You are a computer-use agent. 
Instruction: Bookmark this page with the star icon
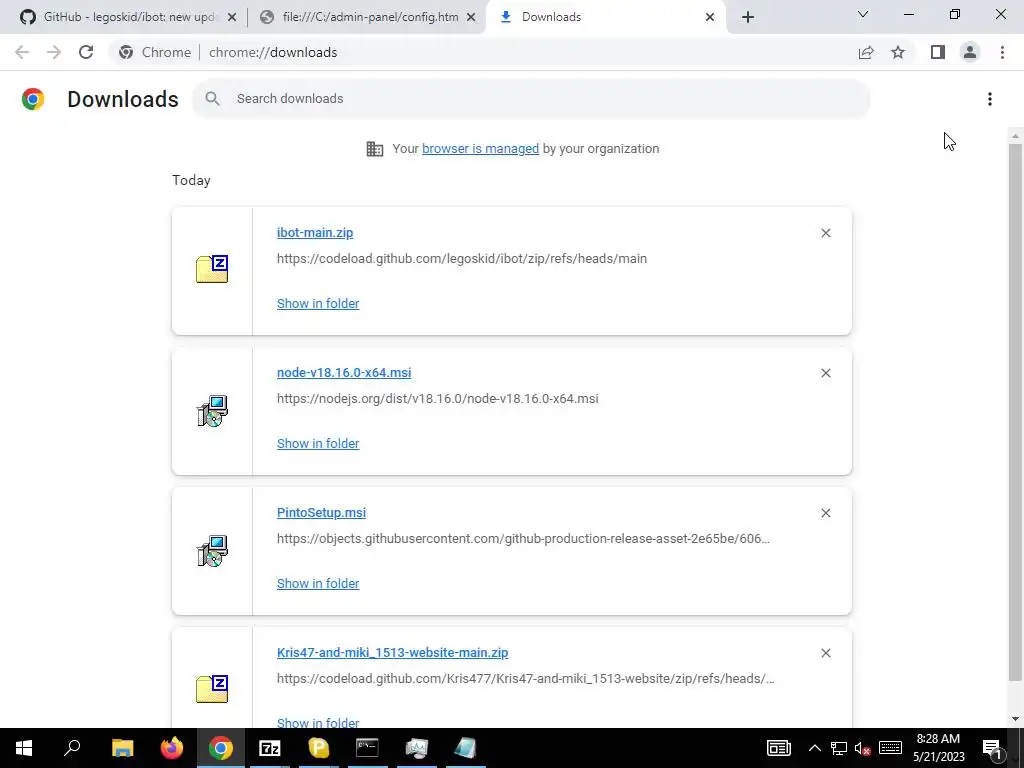898,52
